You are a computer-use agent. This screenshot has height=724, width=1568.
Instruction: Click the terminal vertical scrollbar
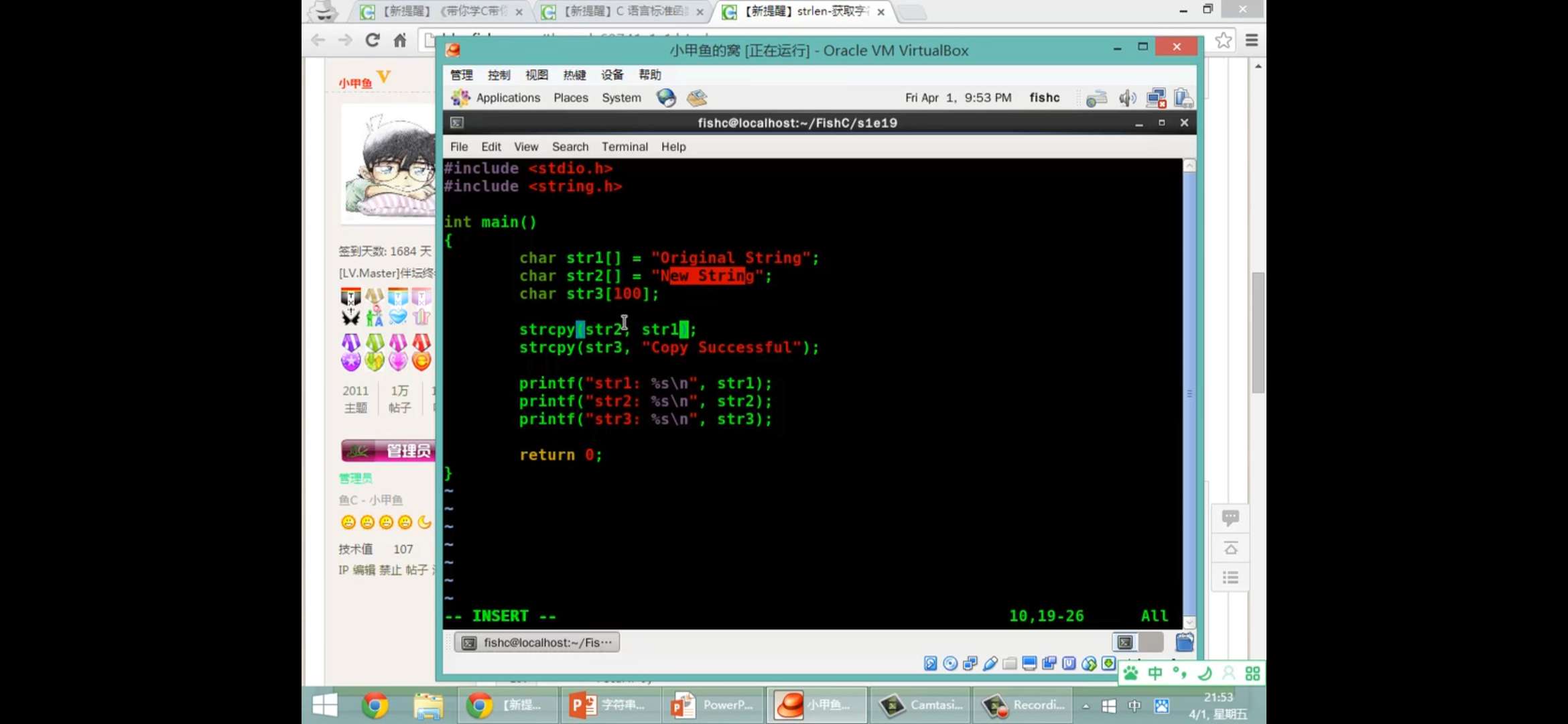point(1189,394)
